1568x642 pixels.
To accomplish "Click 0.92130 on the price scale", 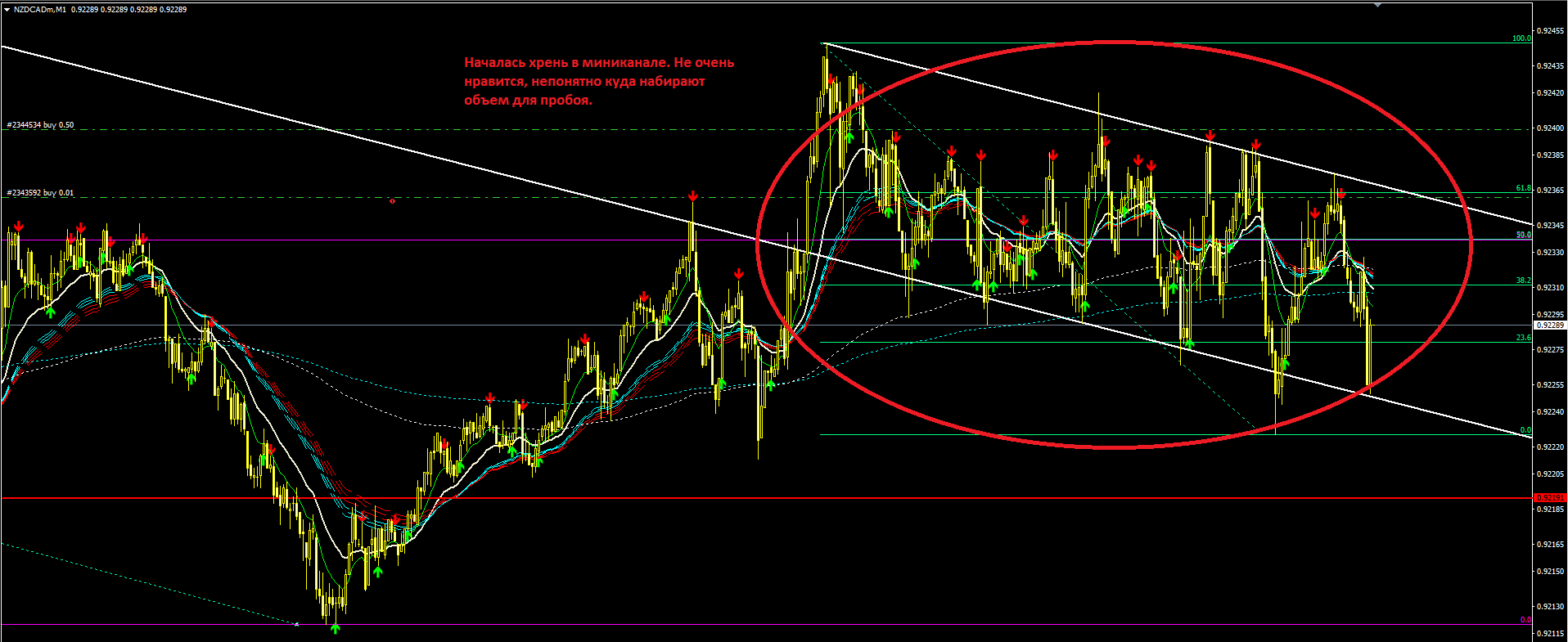I will tap(1551, 607).
